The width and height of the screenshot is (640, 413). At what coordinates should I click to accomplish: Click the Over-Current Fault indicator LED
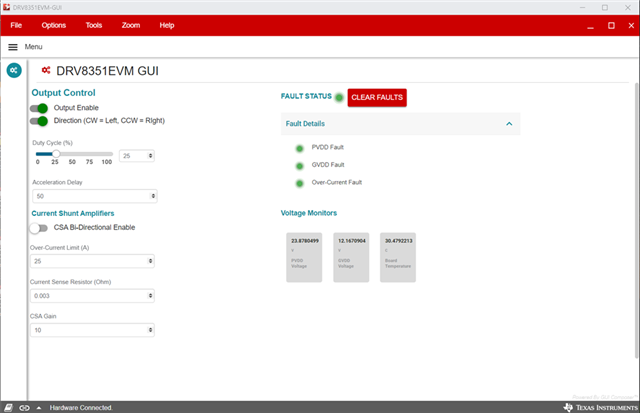pyautogui.click(x=300, y=184)
